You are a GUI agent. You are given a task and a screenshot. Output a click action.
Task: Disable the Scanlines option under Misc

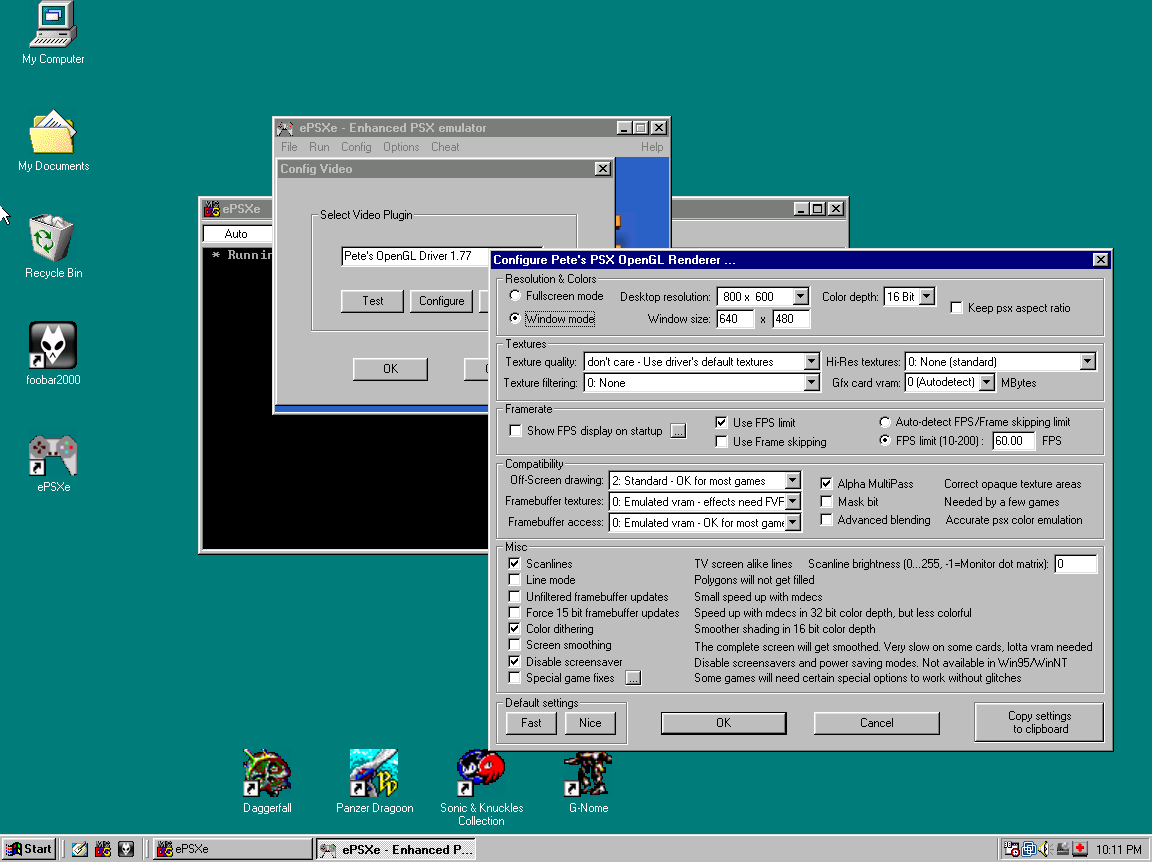point(514,563)
